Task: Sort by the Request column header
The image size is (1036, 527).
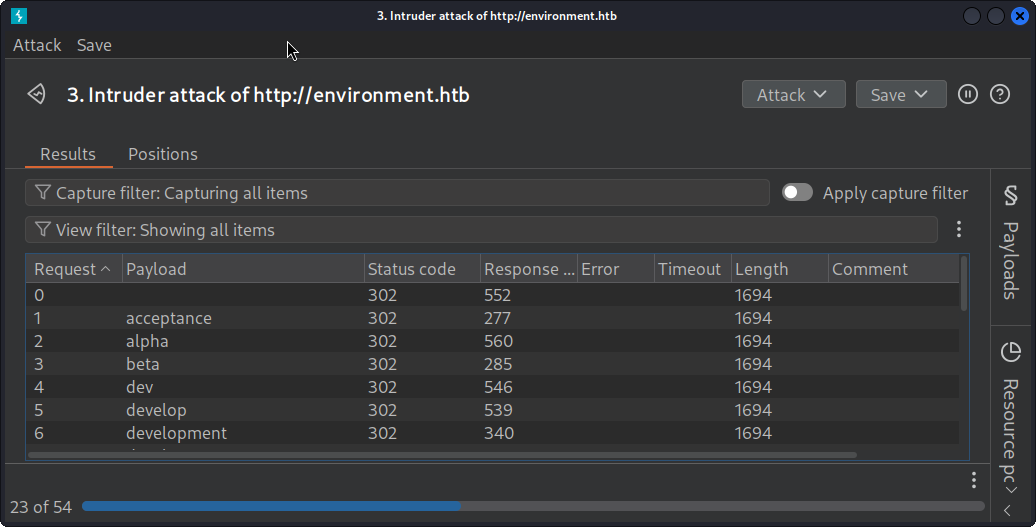Action: click(x=73, y=269)
